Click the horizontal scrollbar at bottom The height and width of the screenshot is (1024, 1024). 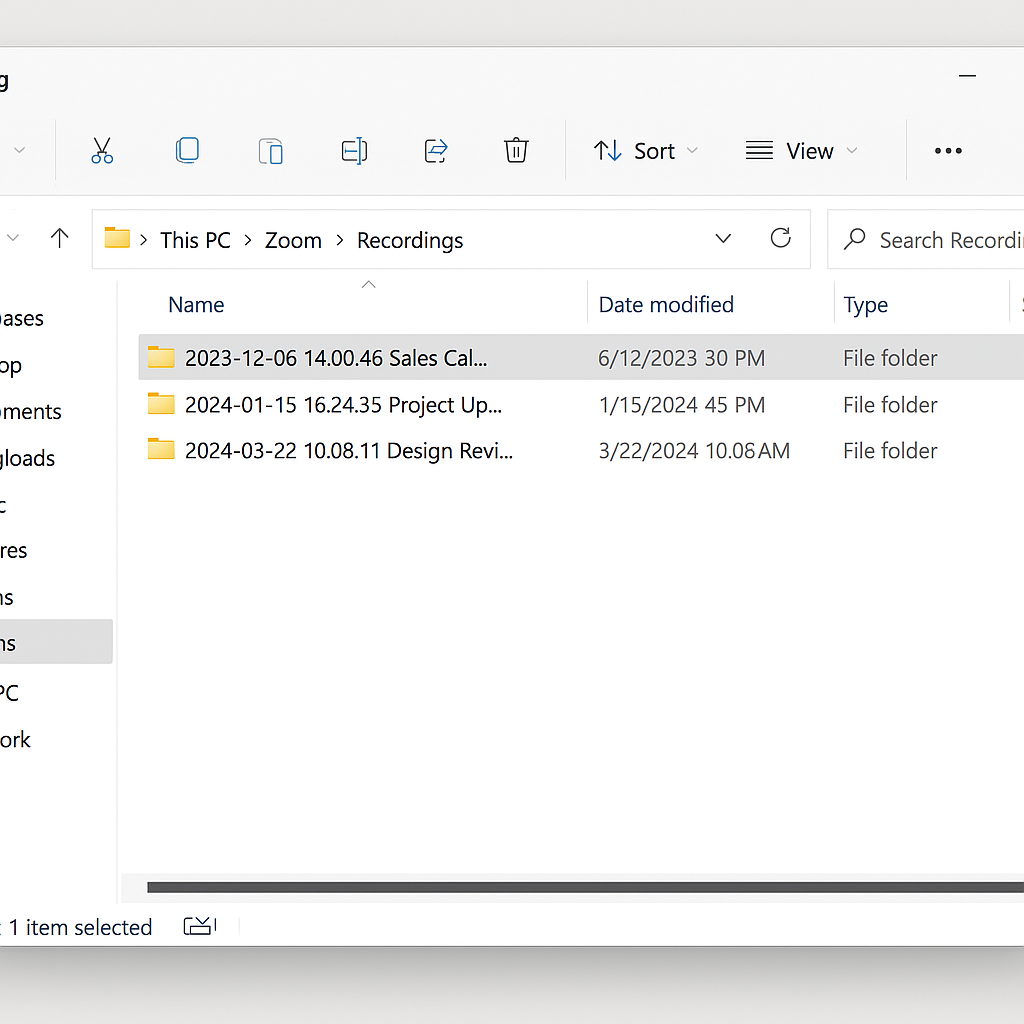point(580,887)
